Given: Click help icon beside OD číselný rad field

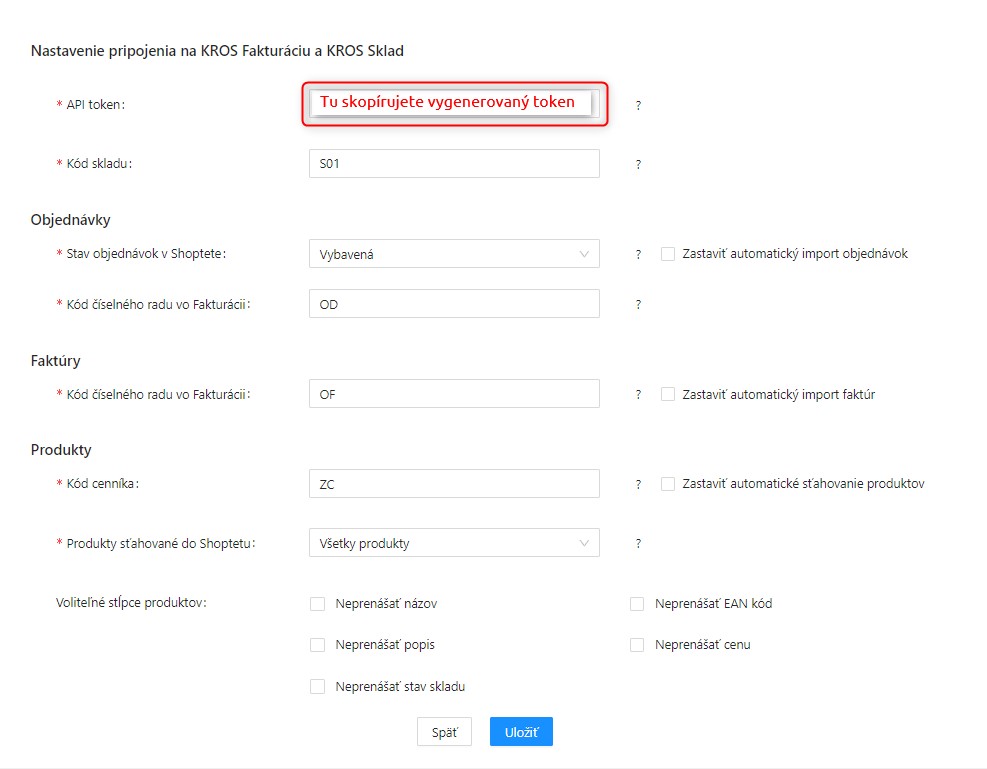Looking at the screenshot, I should click(638, 305).
